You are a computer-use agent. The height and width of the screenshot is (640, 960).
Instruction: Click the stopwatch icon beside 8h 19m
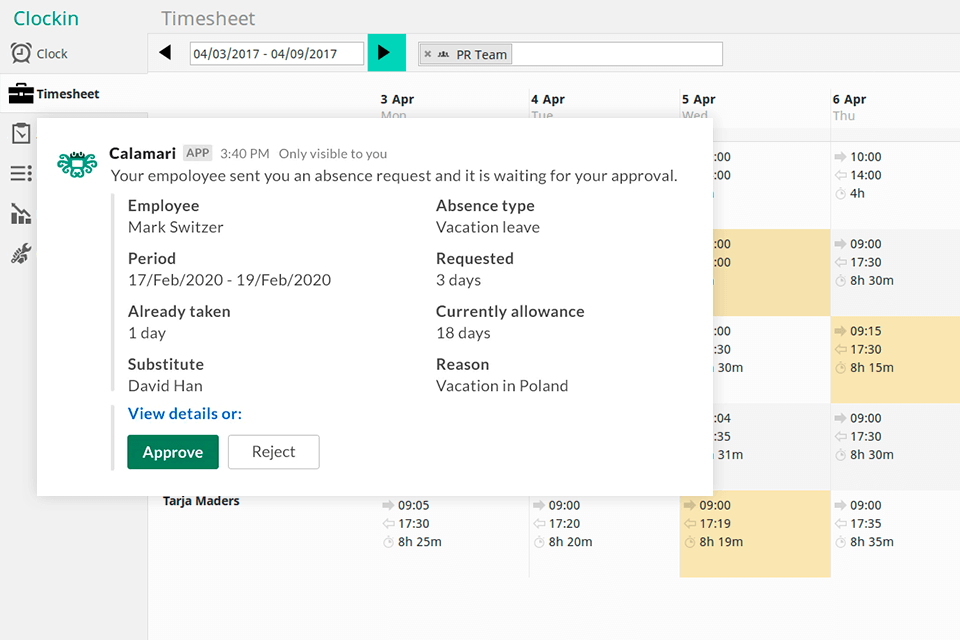coord(689,542)
